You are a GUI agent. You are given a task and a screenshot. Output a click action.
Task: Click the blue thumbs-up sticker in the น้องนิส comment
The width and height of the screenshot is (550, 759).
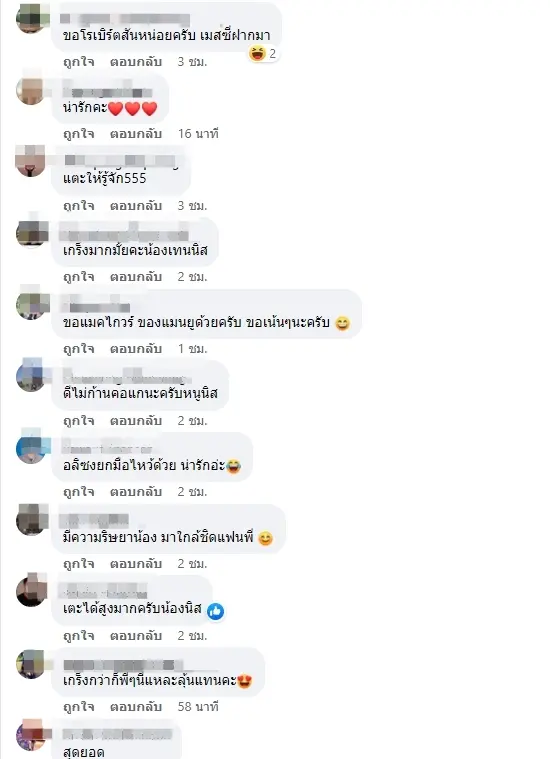pos(215,611)
